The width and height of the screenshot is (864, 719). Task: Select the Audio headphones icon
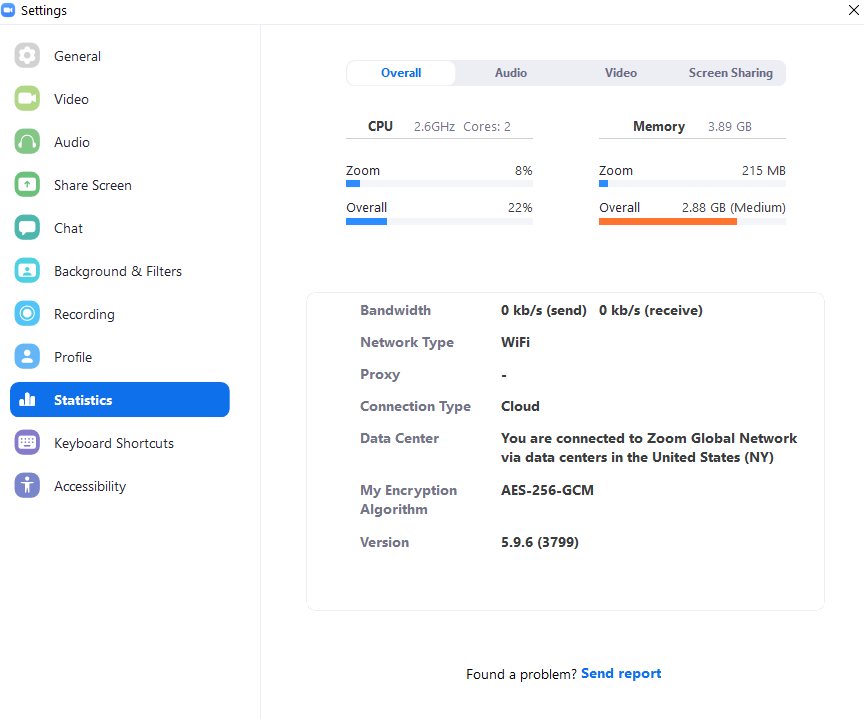tap(27, 142)
